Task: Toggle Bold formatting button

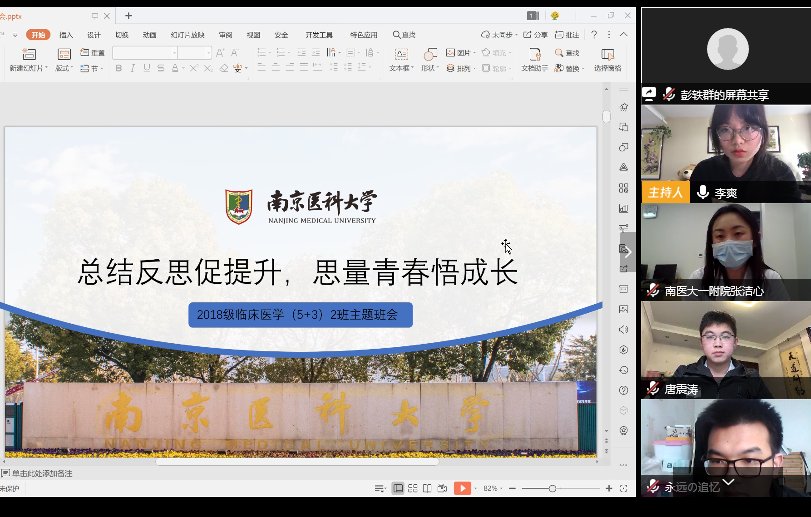Action: click(118, 69)
